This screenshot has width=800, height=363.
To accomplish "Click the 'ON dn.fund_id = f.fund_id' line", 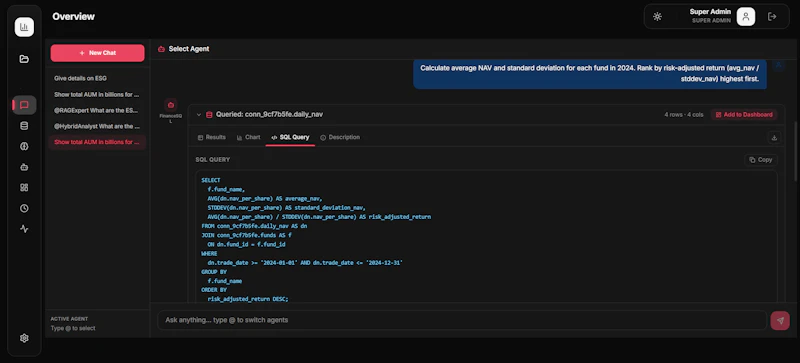I will pyautogui.click(x=246, y=245).
